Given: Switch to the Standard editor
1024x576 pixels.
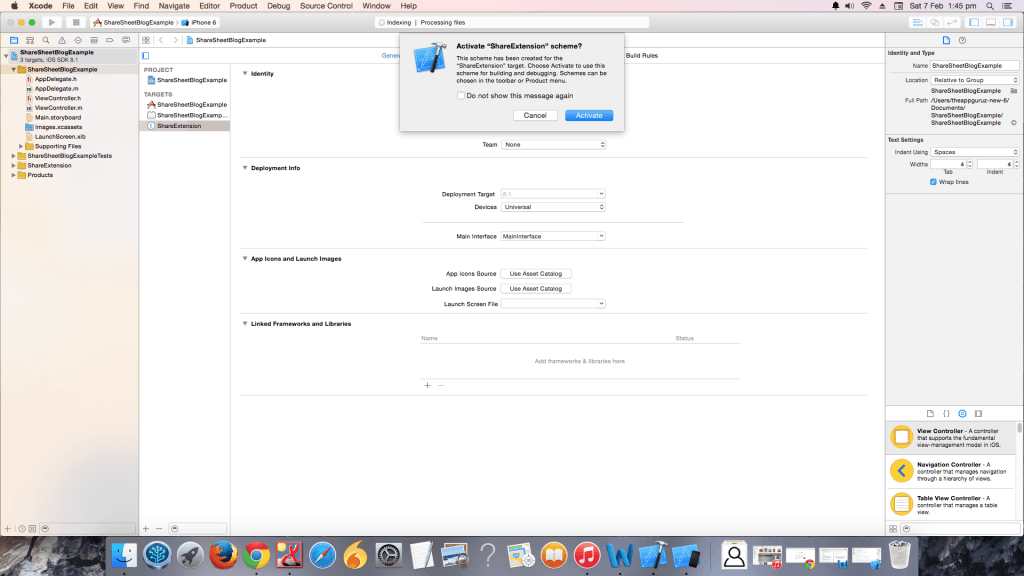Looking at the screenshot, I should pyautogui.click(x=918, y=22).
